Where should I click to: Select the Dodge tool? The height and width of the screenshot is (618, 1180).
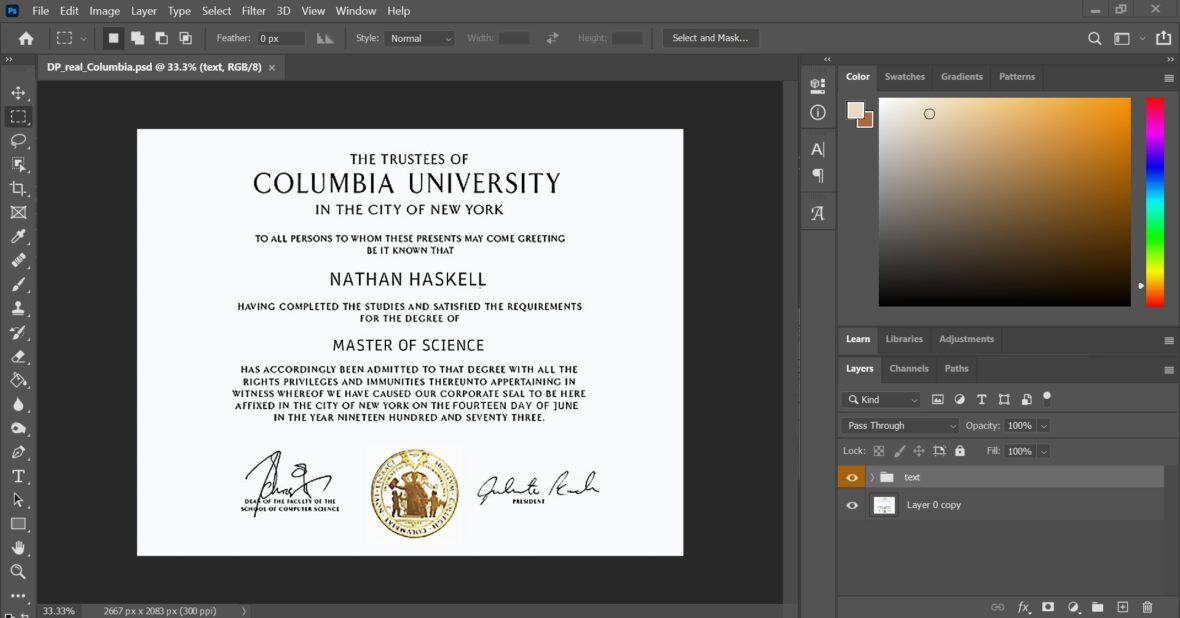pos(18,428)
